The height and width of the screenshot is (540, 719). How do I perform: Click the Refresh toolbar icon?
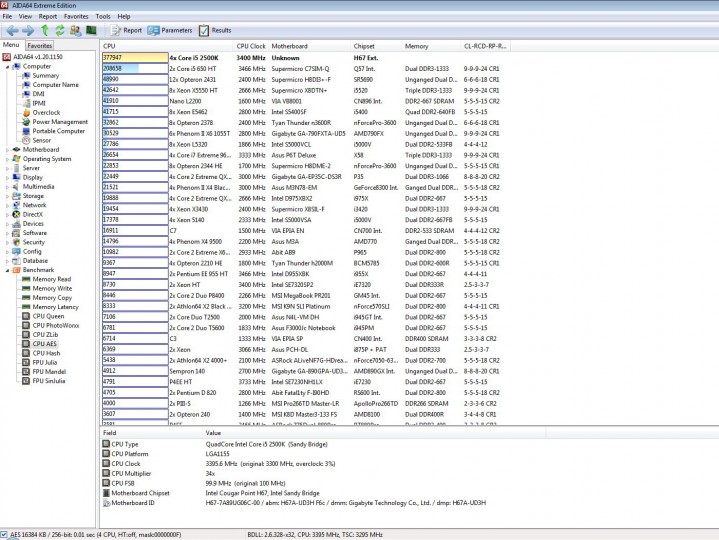[x=60, y=31]
